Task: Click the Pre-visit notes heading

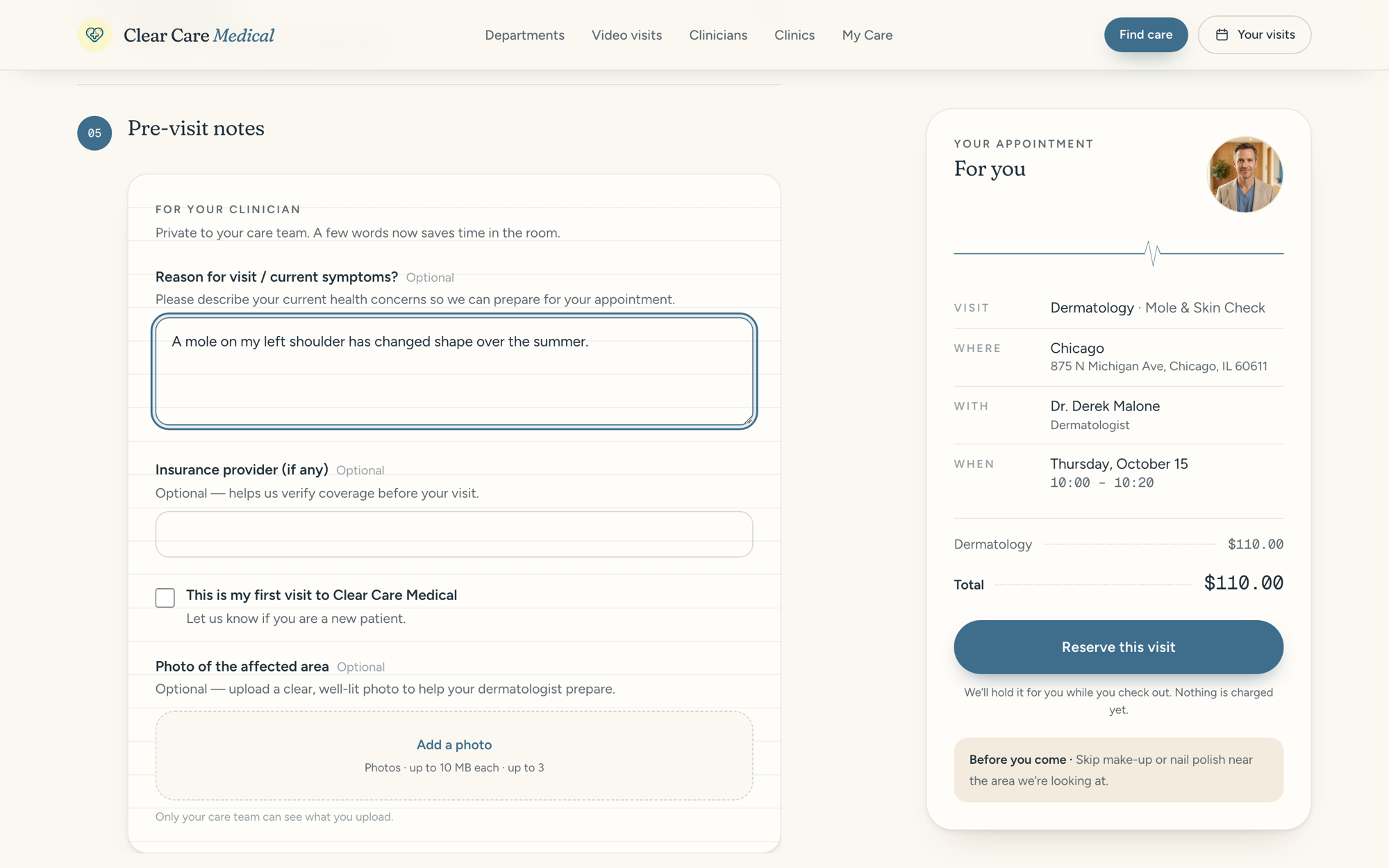Action: (x=196, y=128)
